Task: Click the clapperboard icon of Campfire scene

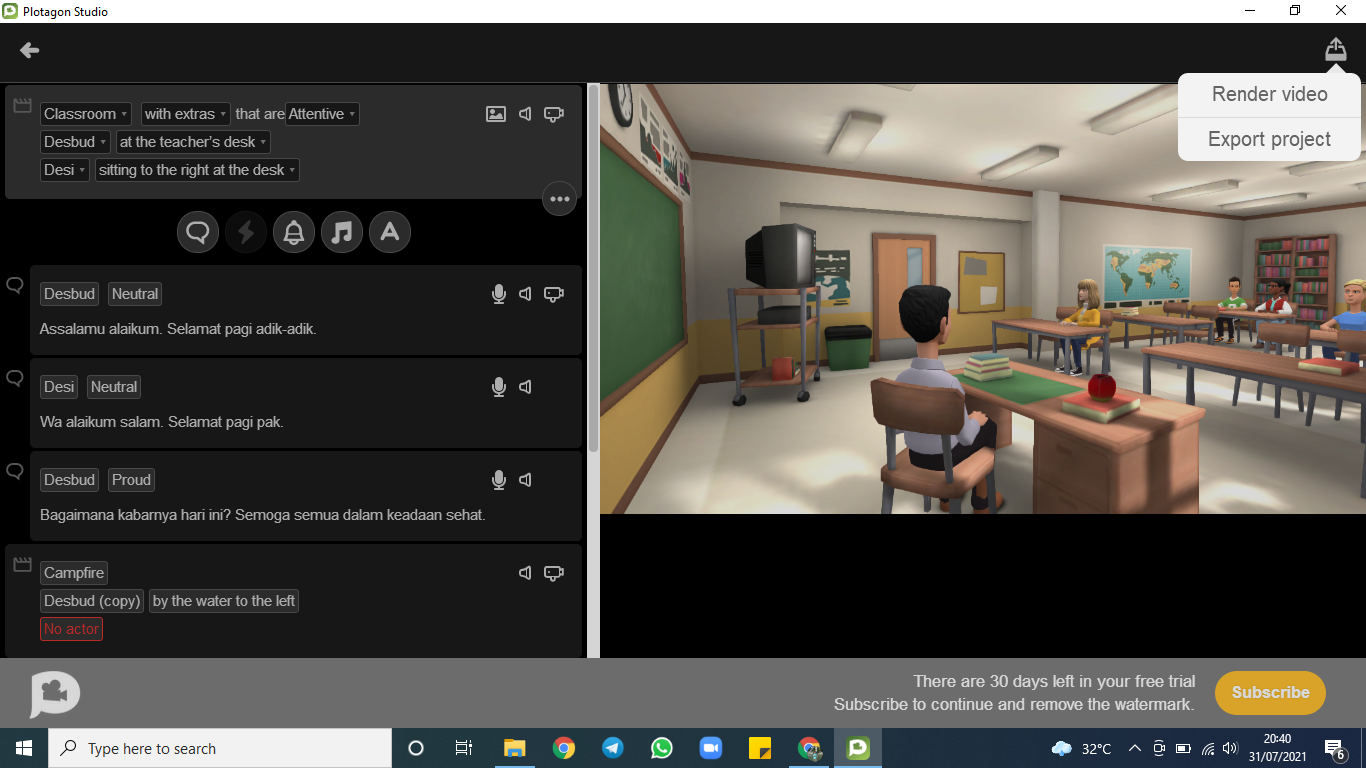Action: coord(22,564)
